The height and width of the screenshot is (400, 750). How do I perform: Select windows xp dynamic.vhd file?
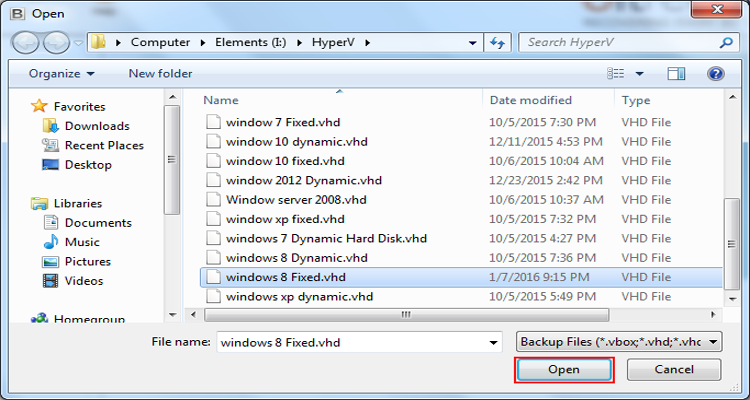[x=299, y=297]
